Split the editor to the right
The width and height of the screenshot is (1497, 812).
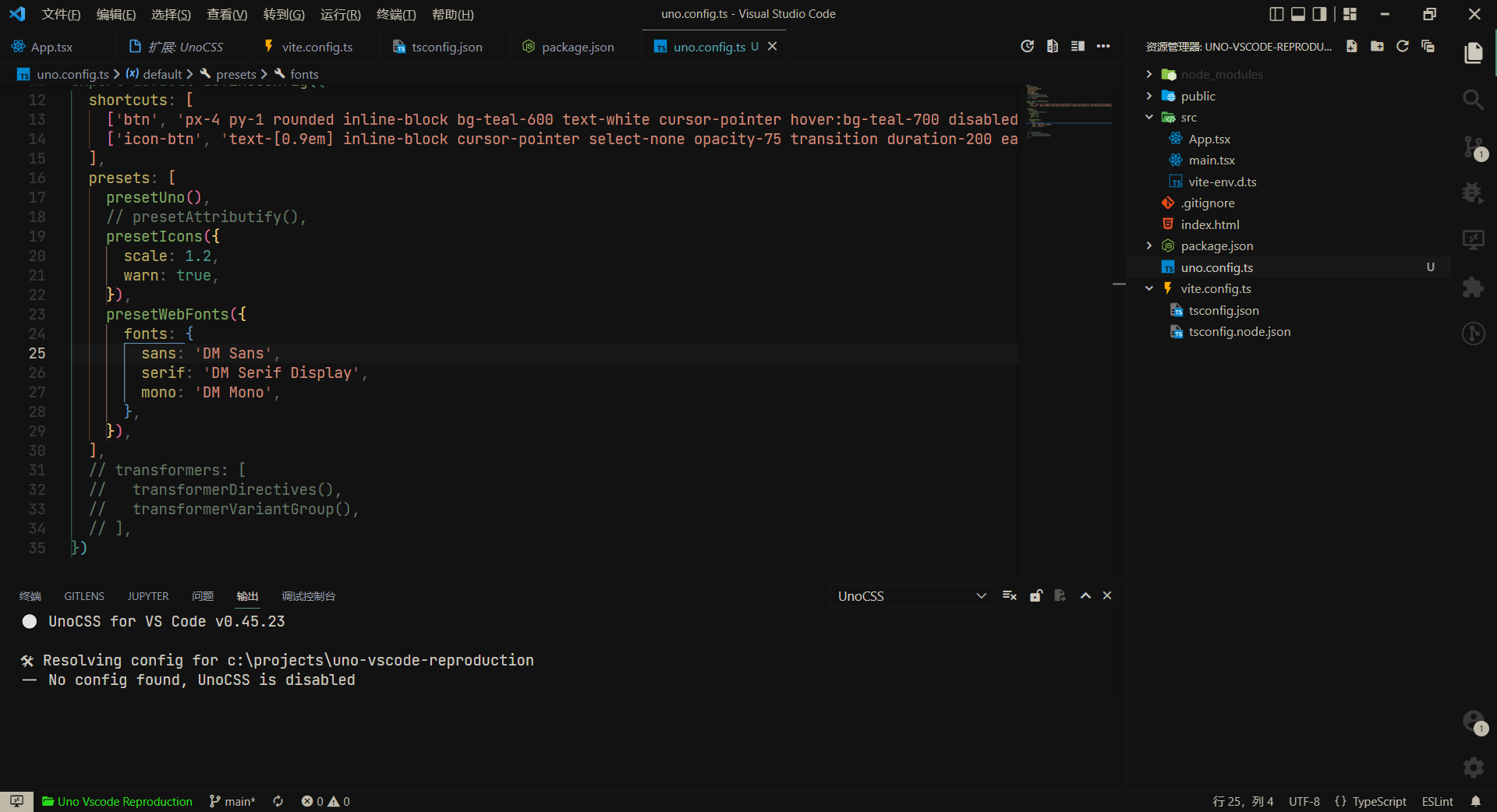point(1078,47)
